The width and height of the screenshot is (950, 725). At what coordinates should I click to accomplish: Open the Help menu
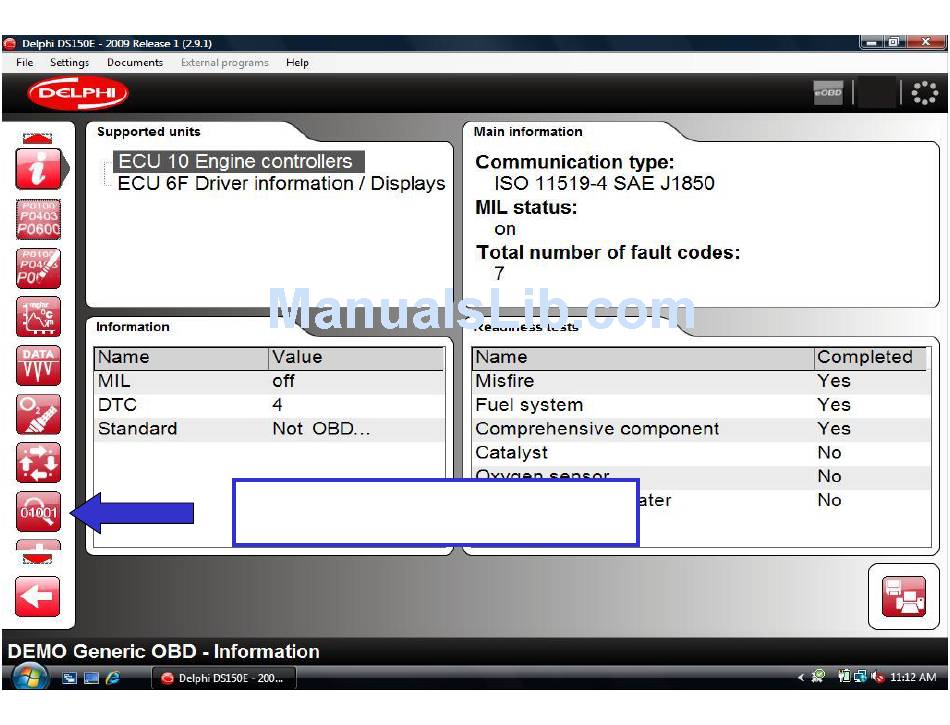(x=297, y=62)
